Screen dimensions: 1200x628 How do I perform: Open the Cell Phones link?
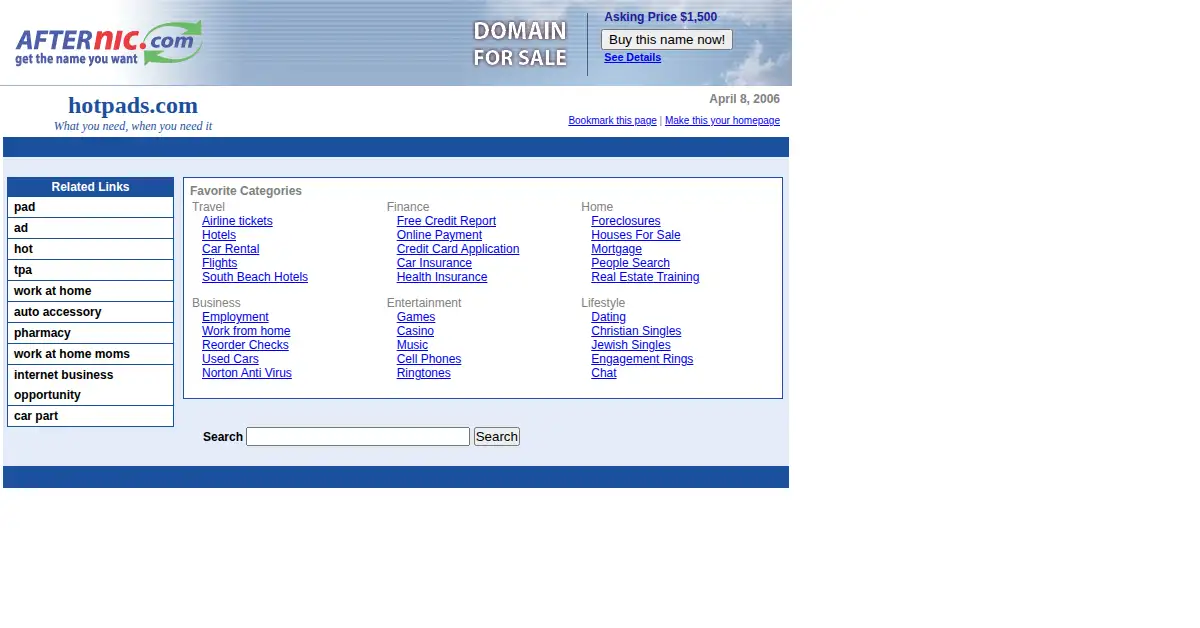pos(429,359)
